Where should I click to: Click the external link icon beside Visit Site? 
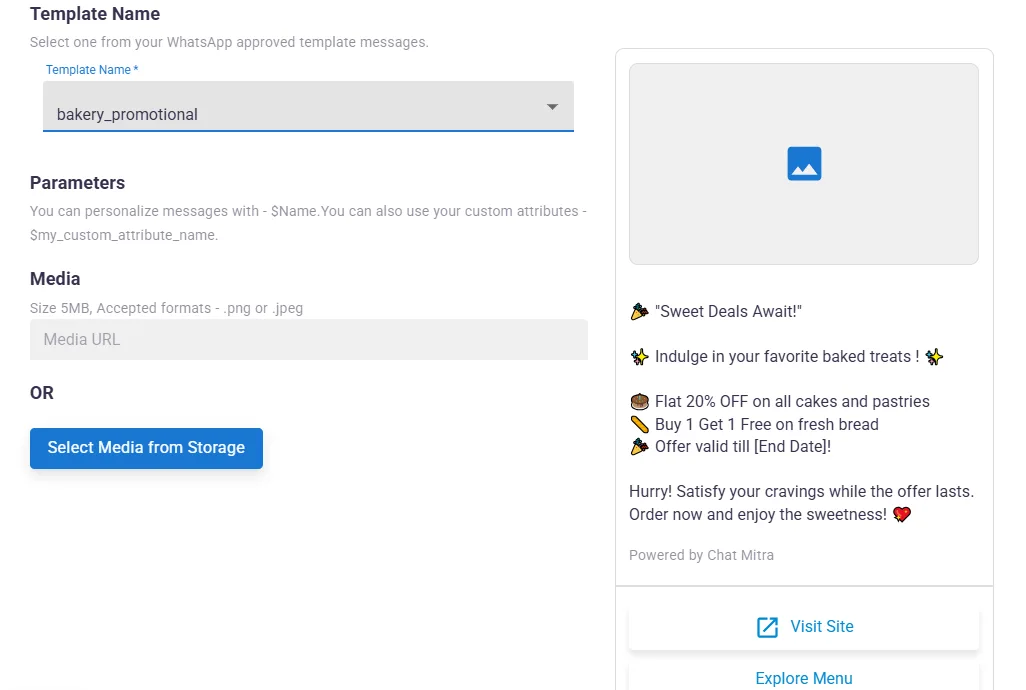click(768, 627)
